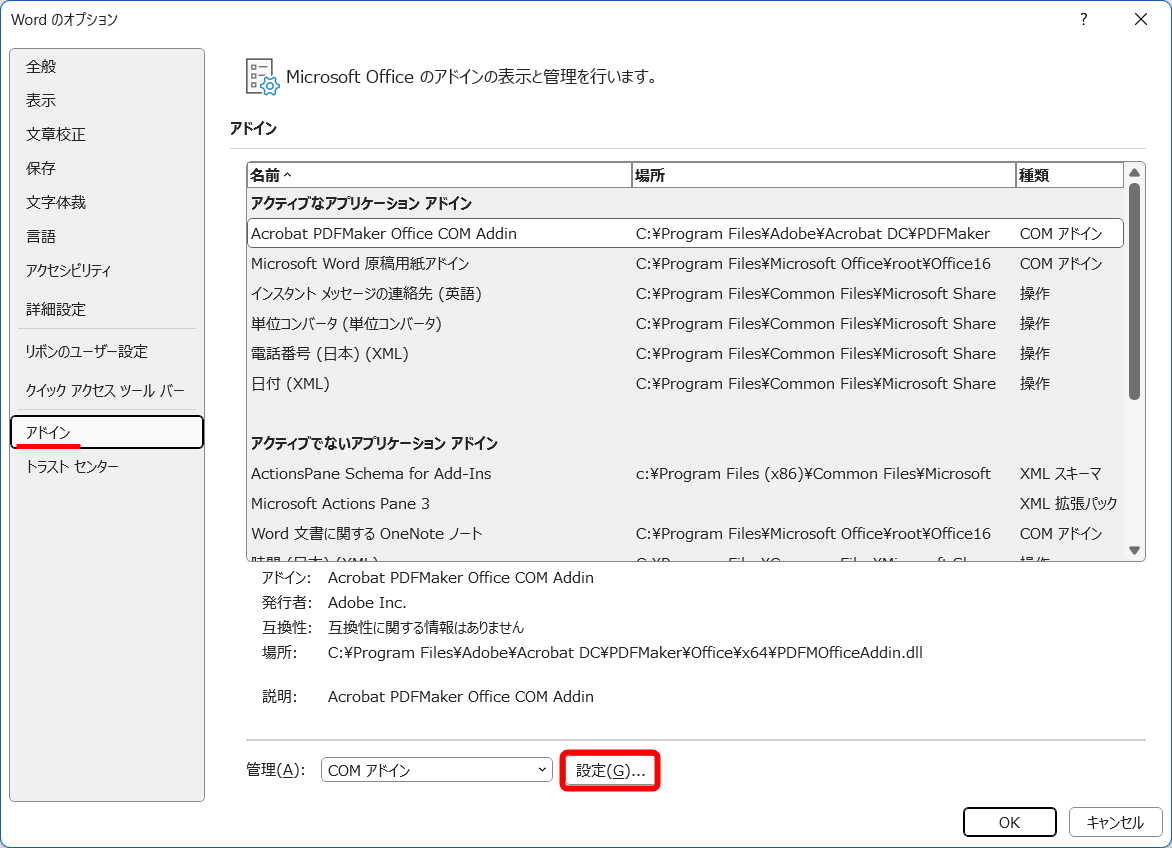The width and height of the screenshot is (1172, 848).
Task: Click the Microsoft Office add-ins gear icon
Action: pos(260,76)
